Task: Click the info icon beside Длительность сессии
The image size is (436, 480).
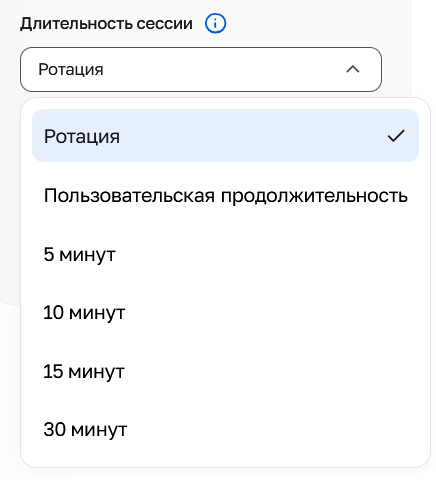Action: tap(215, 24)
